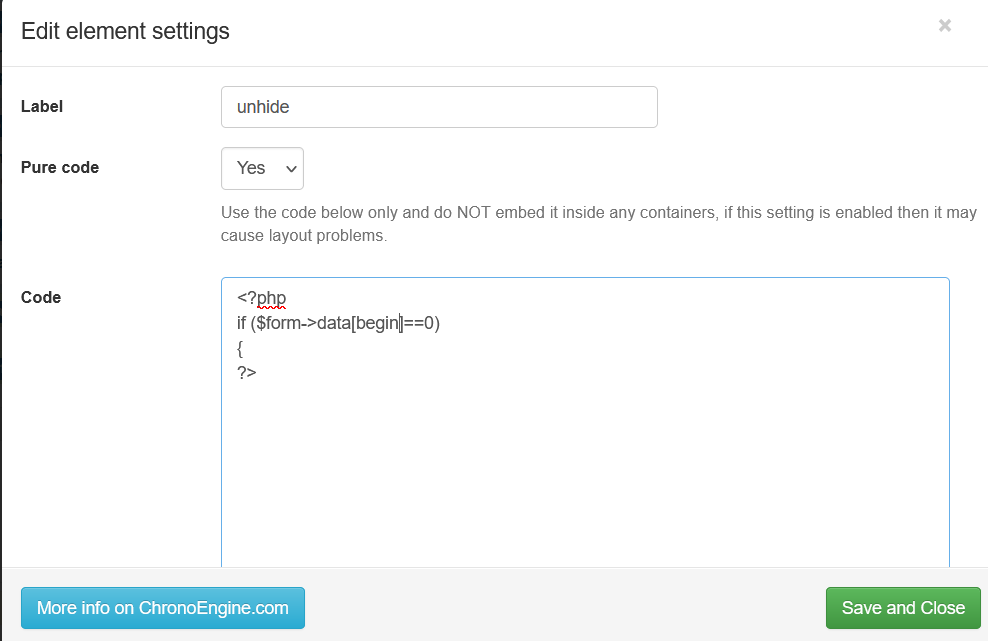Click the Label input containing "unhide"

coord(438,107)
